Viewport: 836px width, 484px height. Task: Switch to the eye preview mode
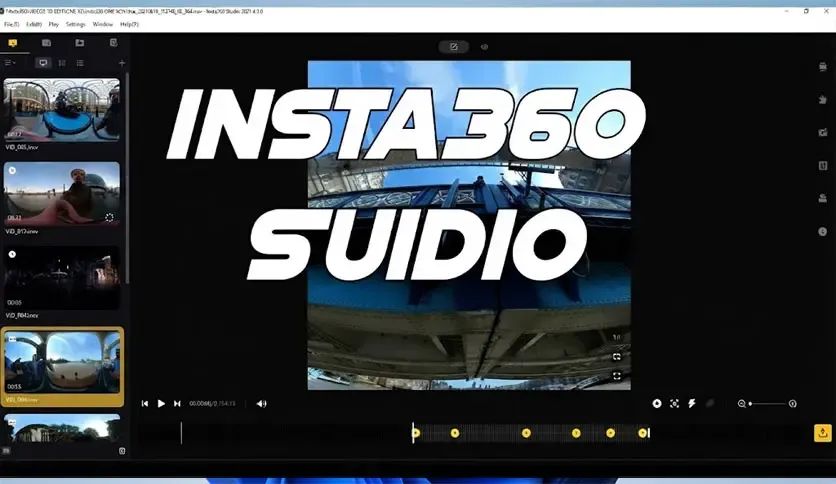(484, 47)
